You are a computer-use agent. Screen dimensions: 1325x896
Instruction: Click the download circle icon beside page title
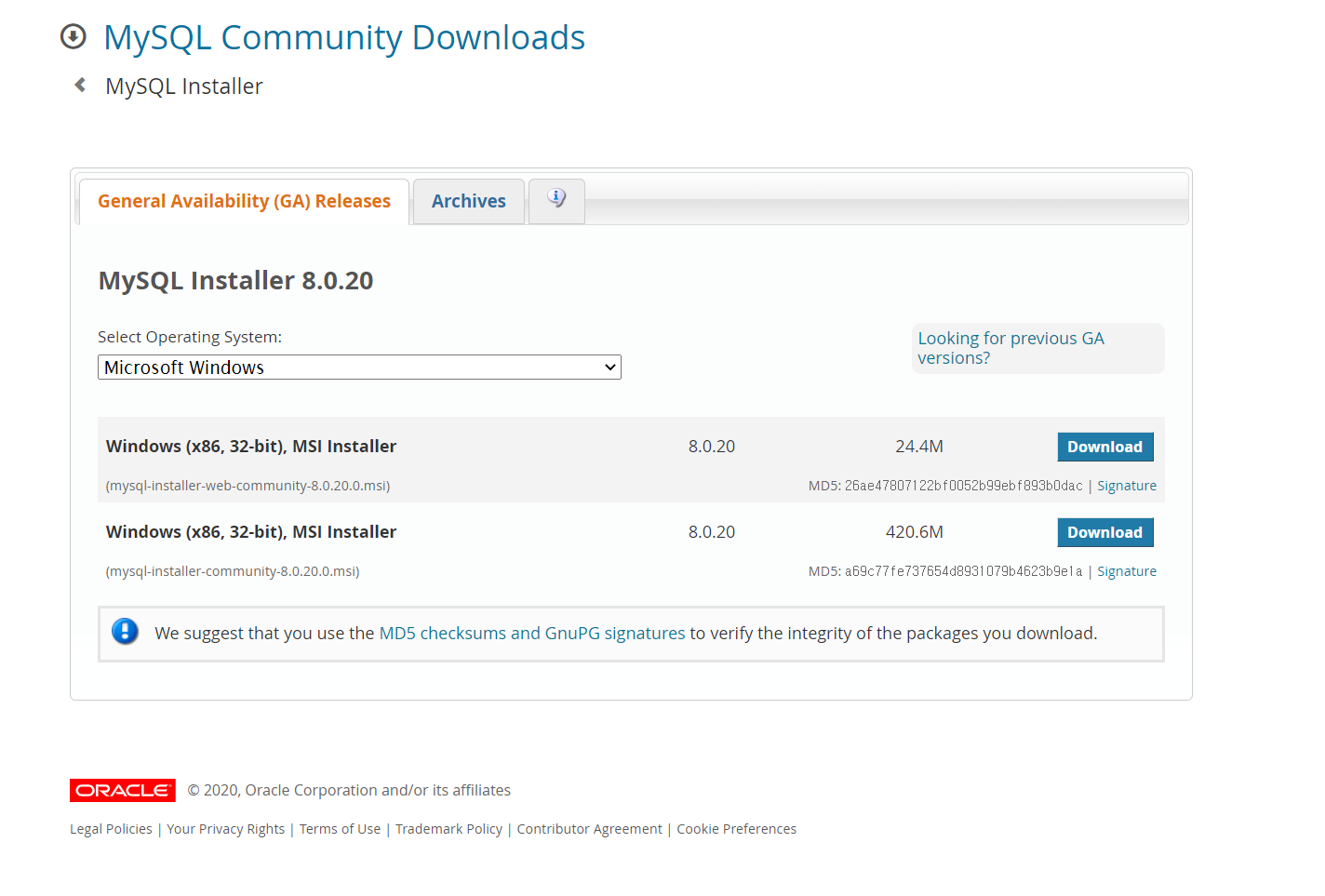[x=73, y=36]
